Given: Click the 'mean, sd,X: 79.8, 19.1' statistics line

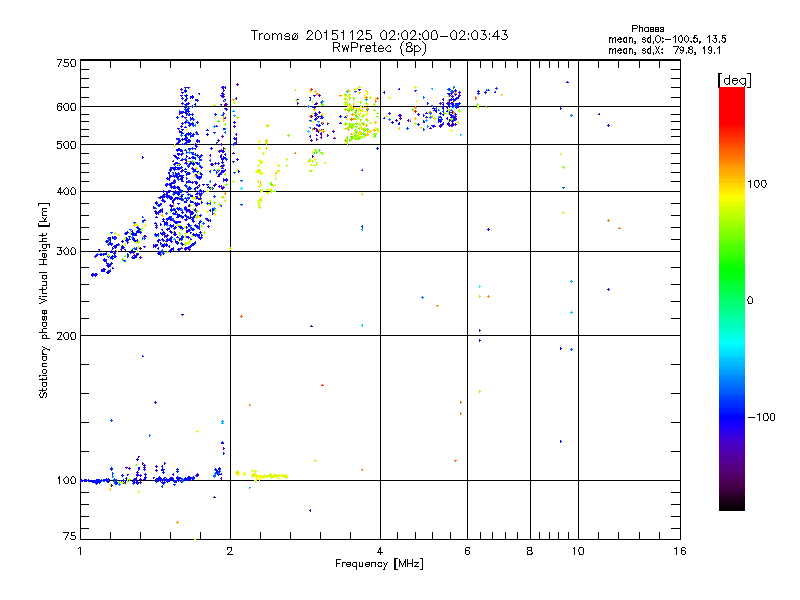Looking at the screenshot, I should [x=664, y=50].
